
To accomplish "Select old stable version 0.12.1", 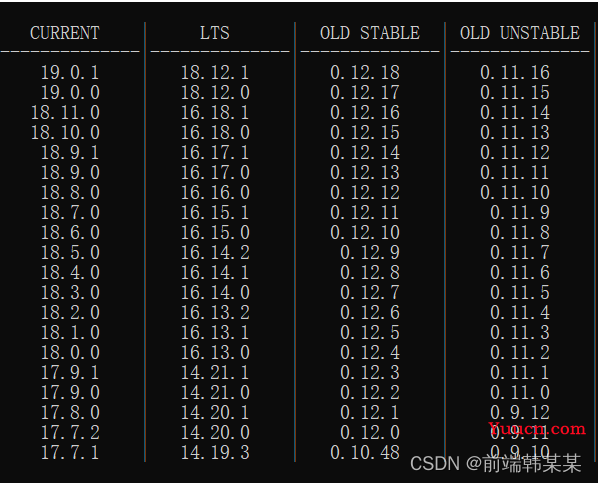I will coord(370,412).
